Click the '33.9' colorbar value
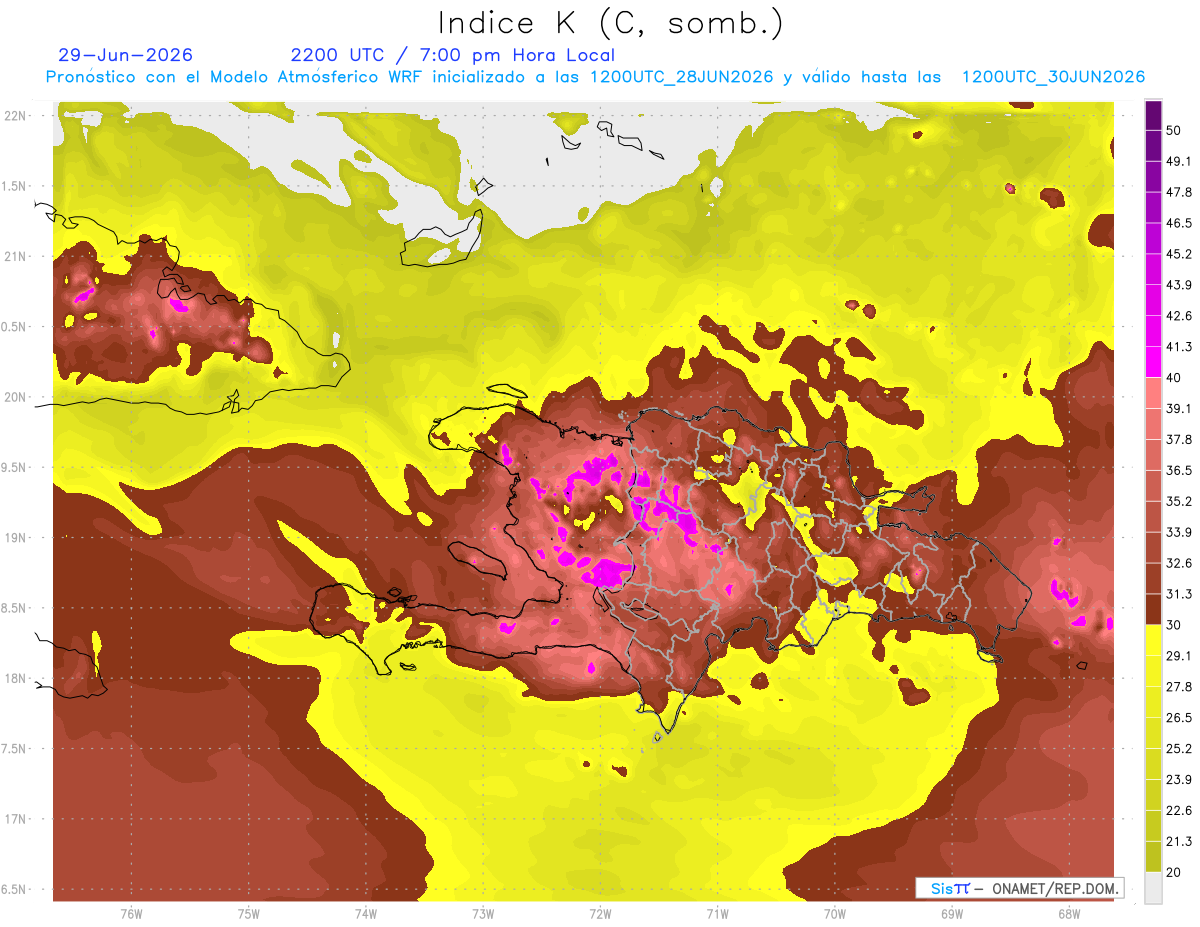Screen dimensions: 1200x927 (1179, 532)
